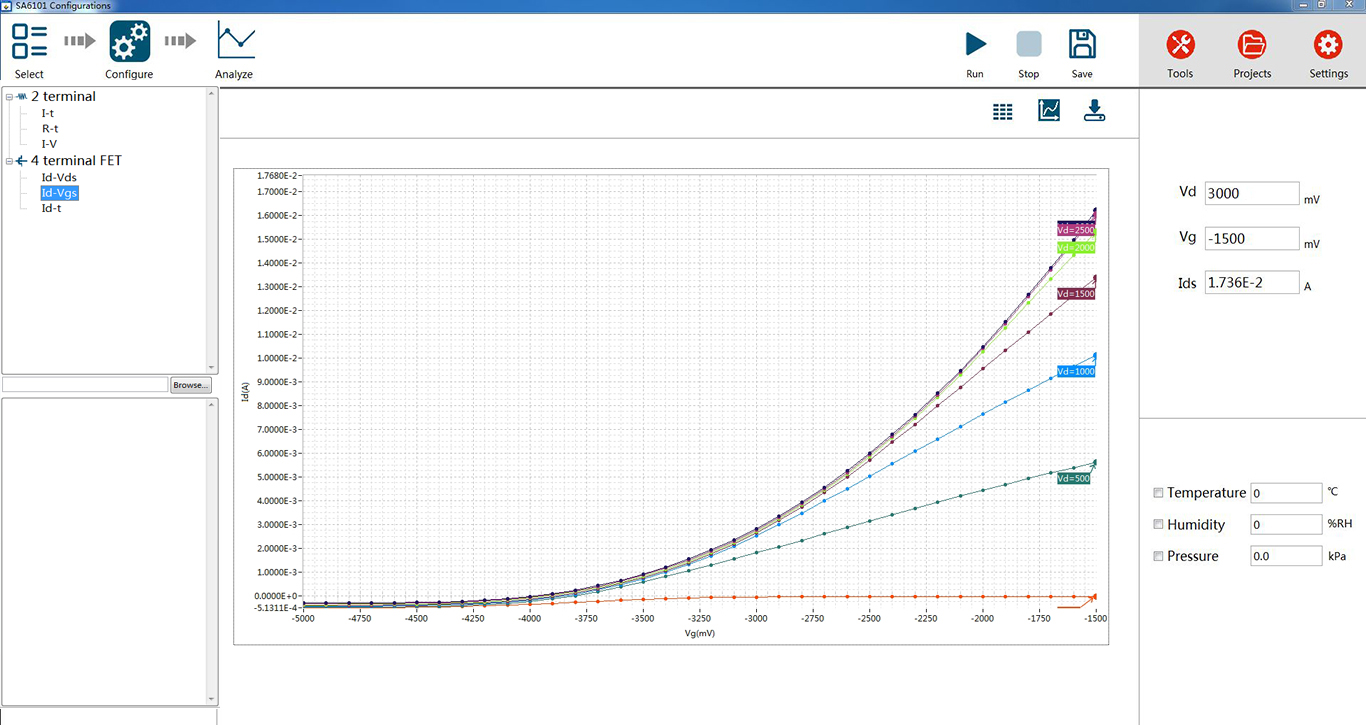Select I-V test item
Viewport: 1366px width, 725px height.
(49, 144)
